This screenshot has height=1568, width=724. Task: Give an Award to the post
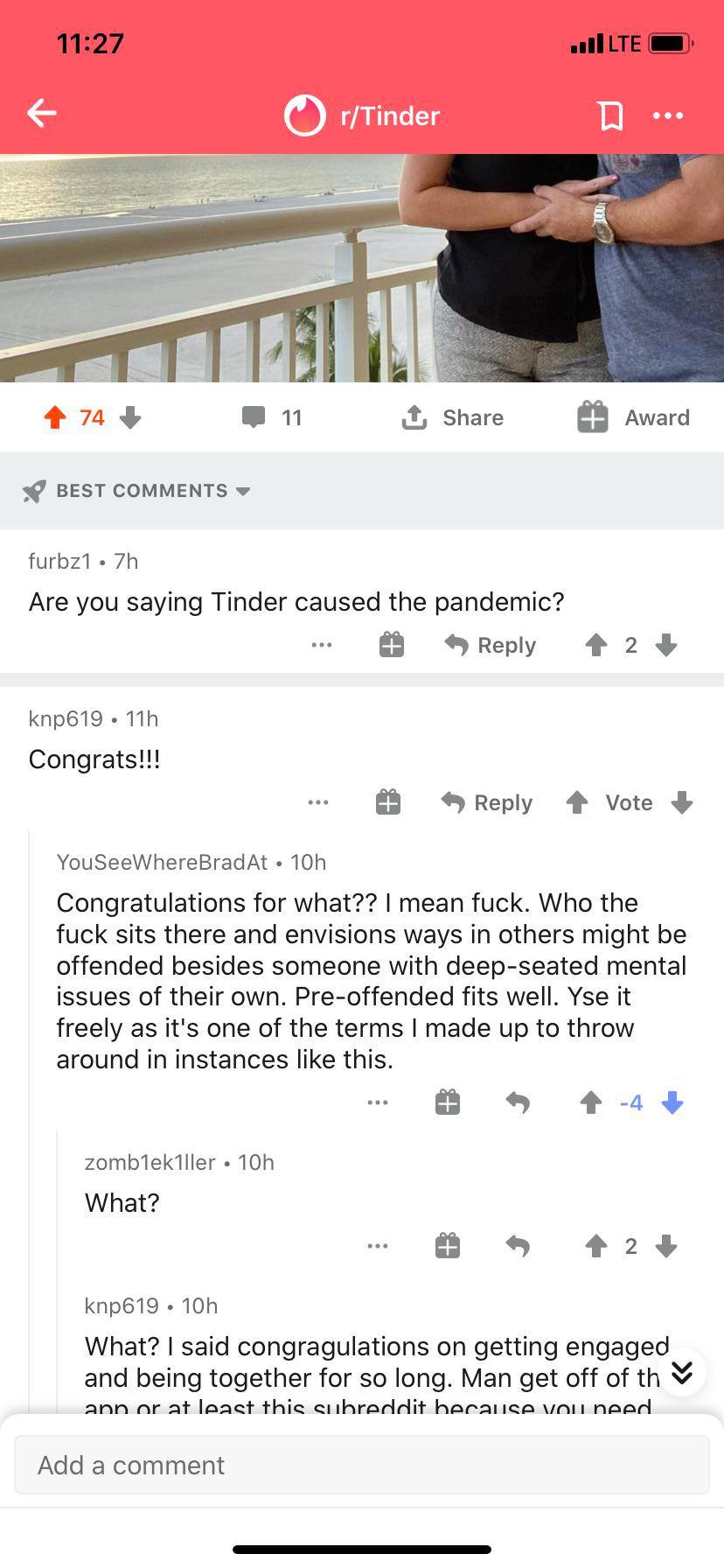(634, 417)
